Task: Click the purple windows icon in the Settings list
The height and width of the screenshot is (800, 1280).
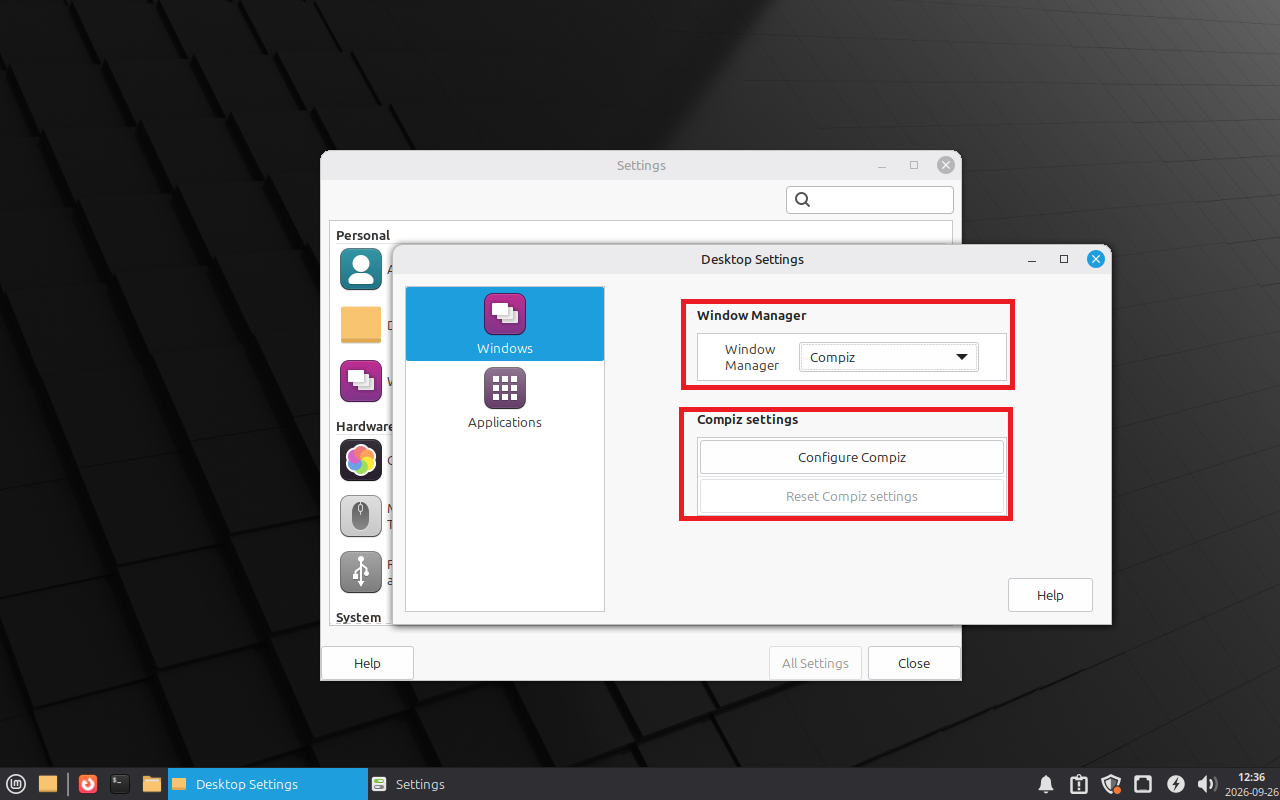Action: coord(361,381)
